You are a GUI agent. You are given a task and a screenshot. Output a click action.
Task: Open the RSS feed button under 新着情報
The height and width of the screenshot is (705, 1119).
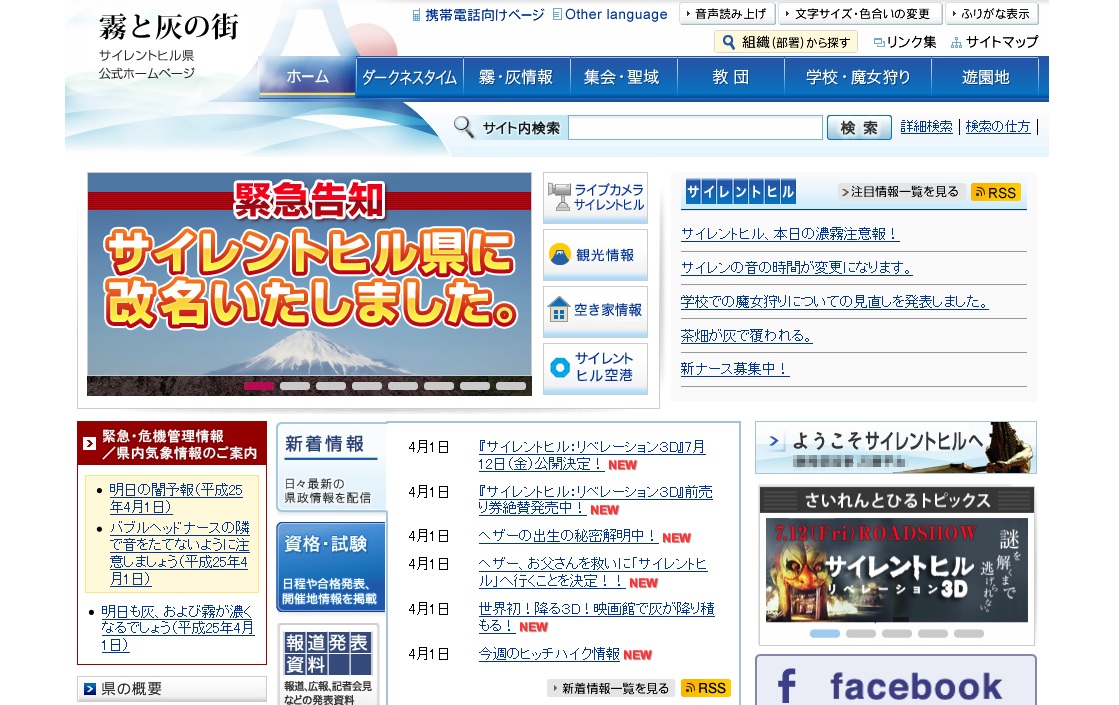(x=706, y=688)
